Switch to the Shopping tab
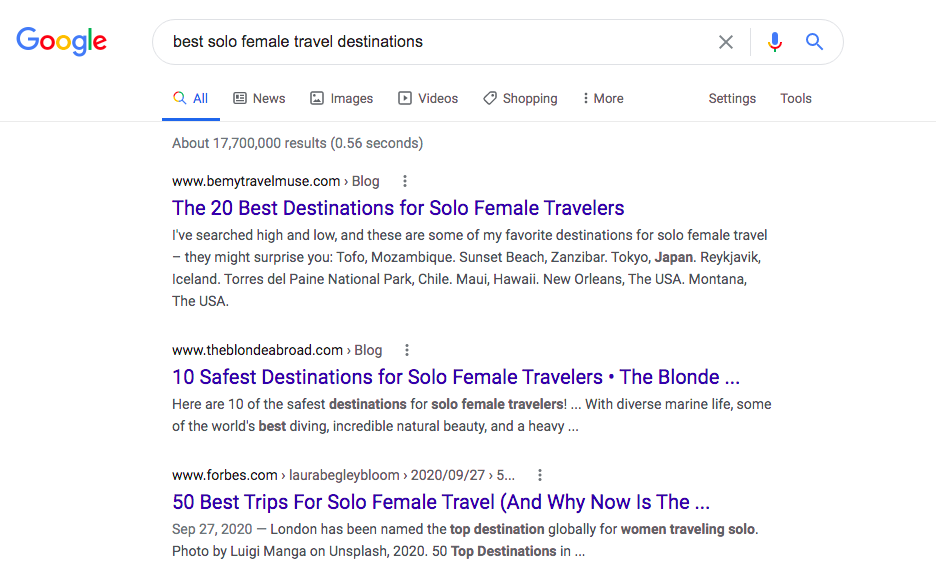 tap(520, 99)
